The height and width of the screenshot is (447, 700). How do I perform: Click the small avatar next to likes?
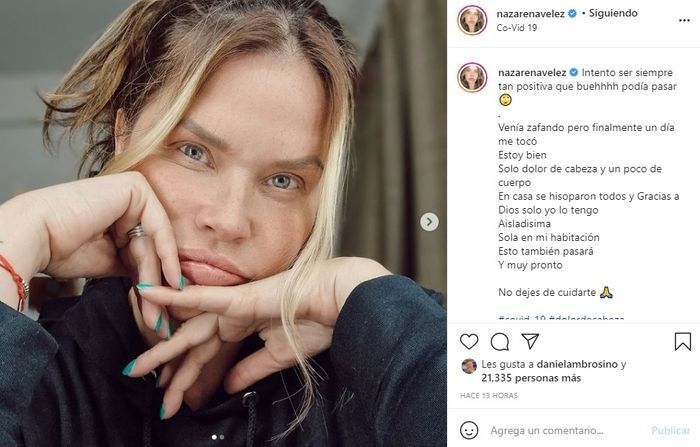(x=468, y=366)
